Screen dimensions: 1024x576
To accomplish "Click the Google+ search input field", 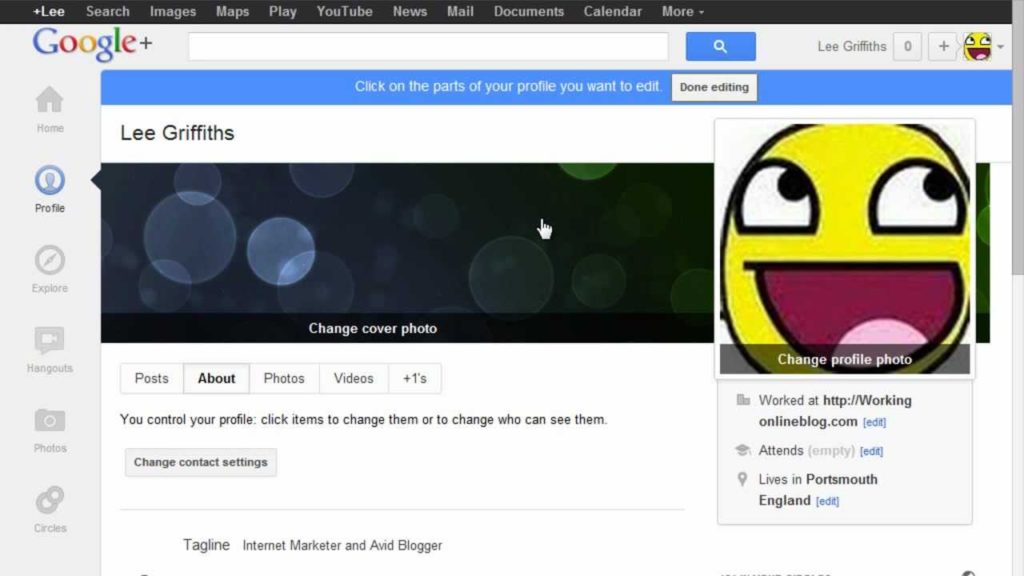I will coord(428,46).
